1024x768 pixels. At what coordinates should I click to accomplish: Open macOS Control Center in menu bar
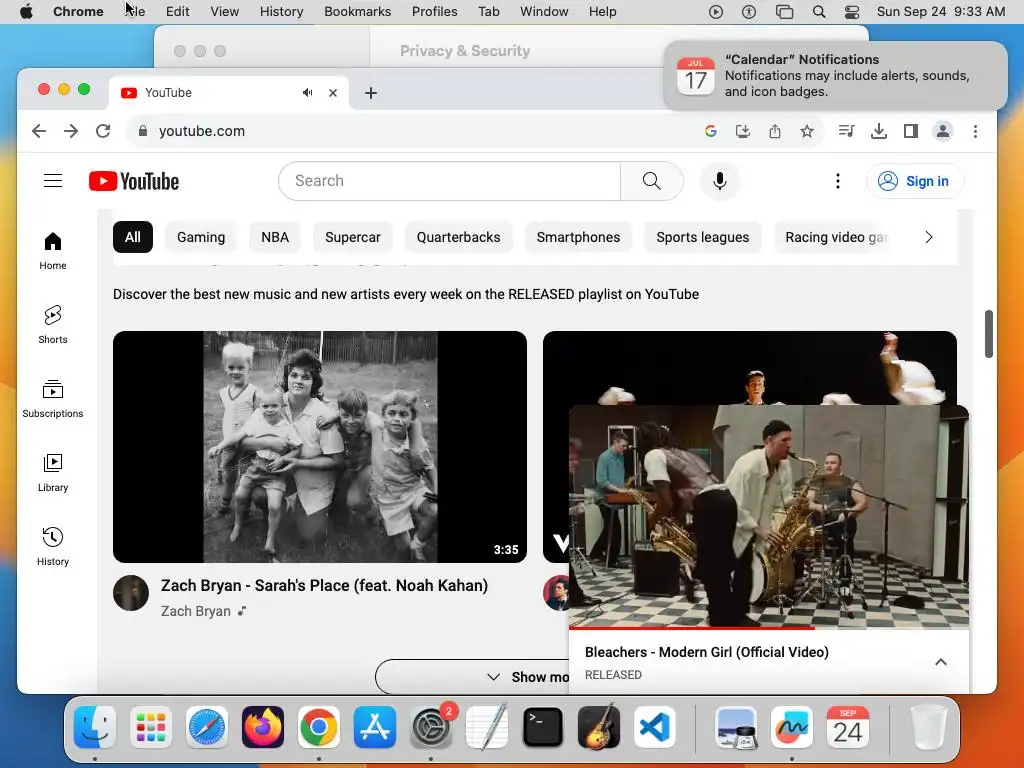coord(852,12)
